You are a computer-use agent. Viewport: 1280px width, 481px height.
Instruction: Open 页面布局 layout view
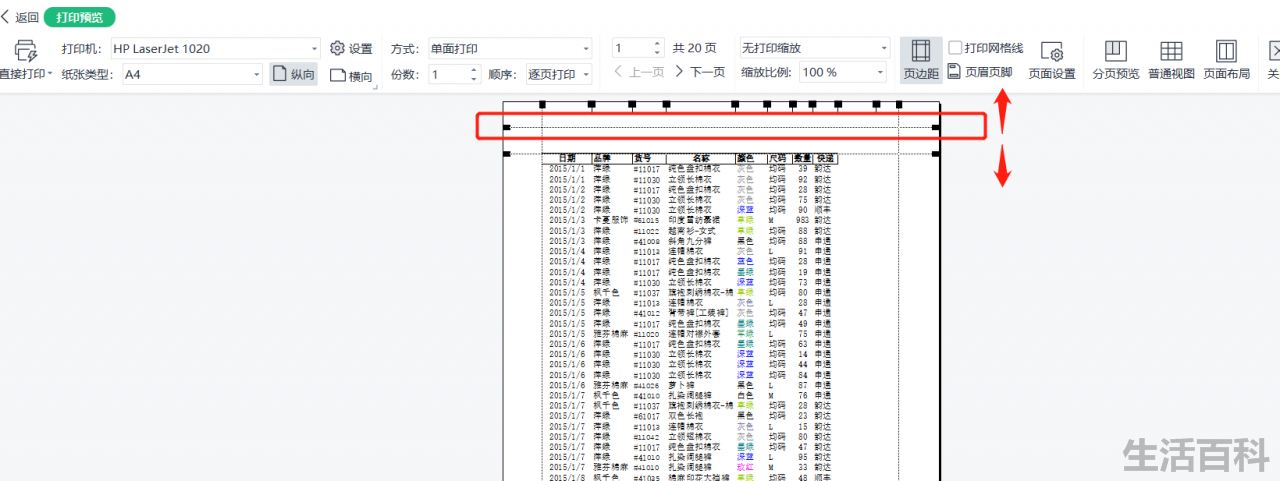(x=1226, y=59)
